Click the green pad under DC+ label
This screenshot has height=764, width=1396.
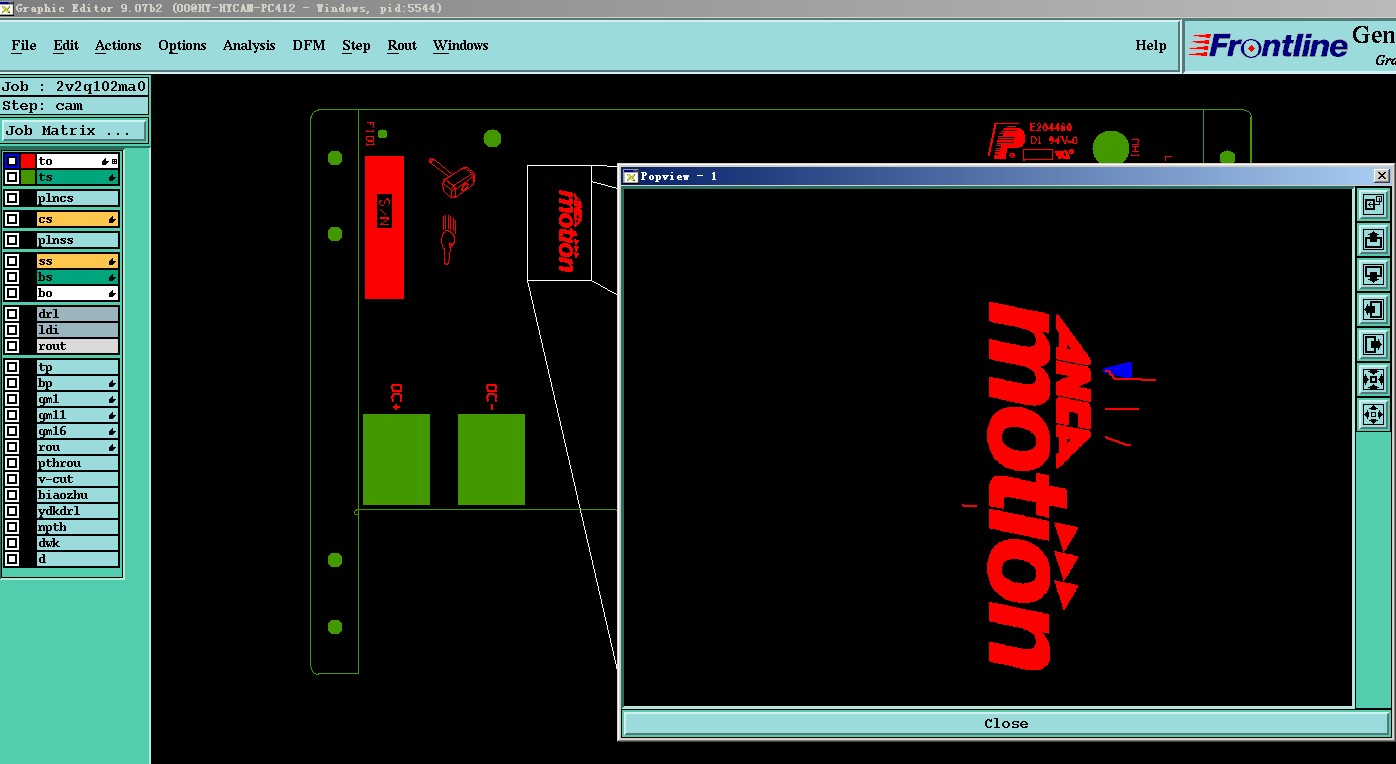(x=396, y=459)
